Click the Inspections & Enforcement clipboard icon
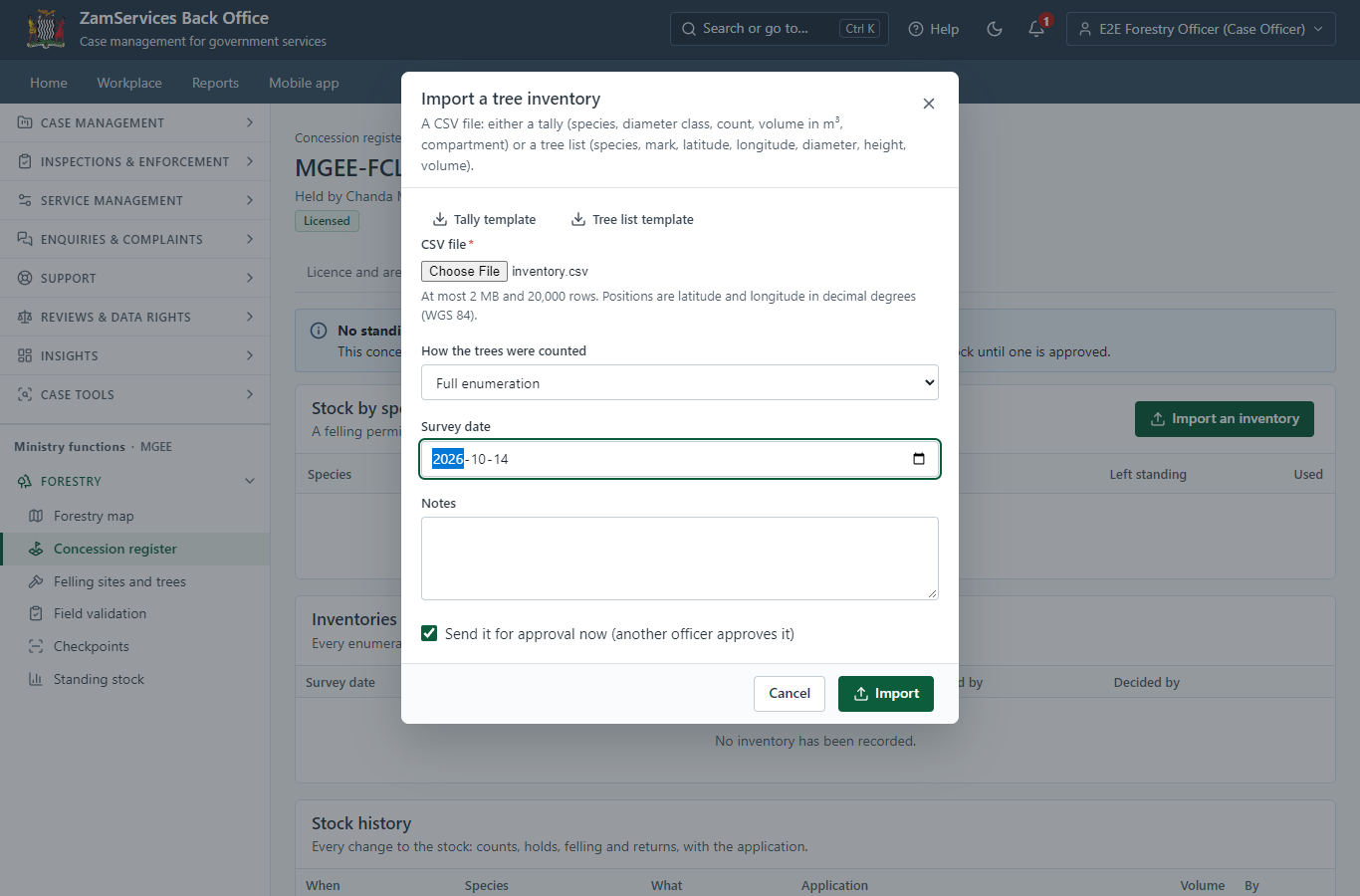 (25, 161)
